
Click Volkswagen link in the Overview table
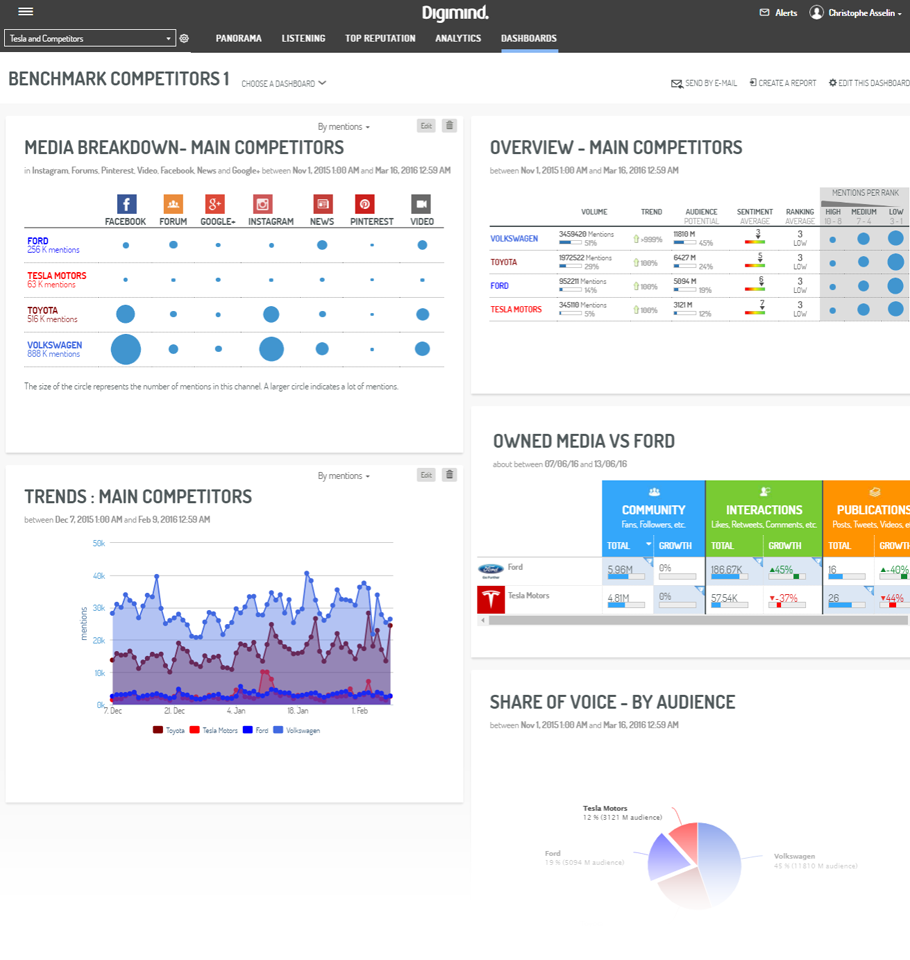click(514, 239)
